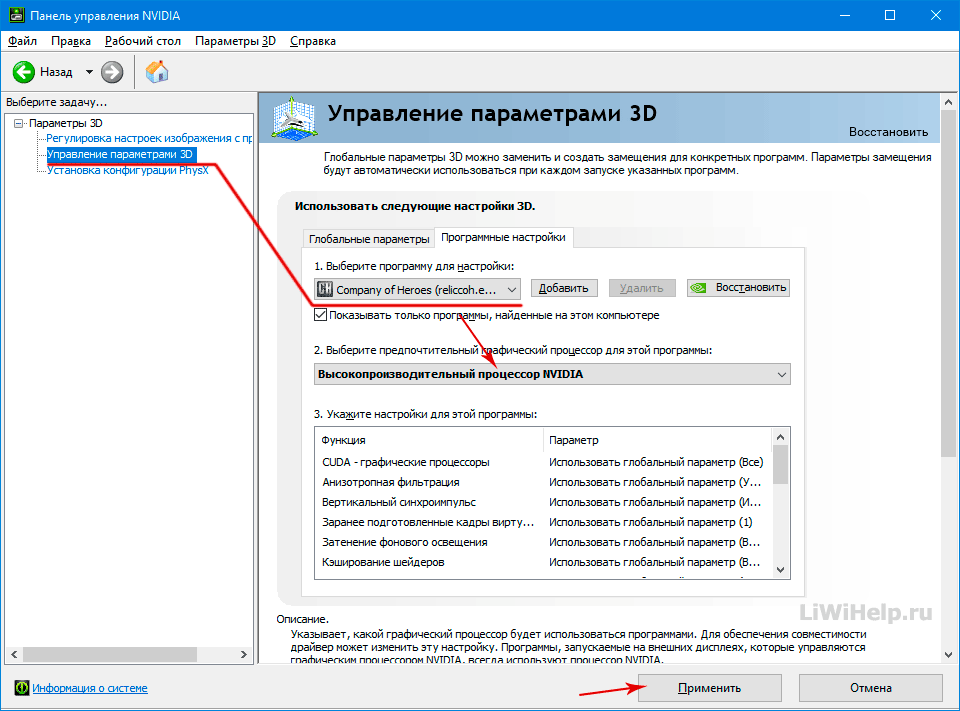Open the Справка menu
This screenshot has width=960, height=711.
tap(312, 41)
